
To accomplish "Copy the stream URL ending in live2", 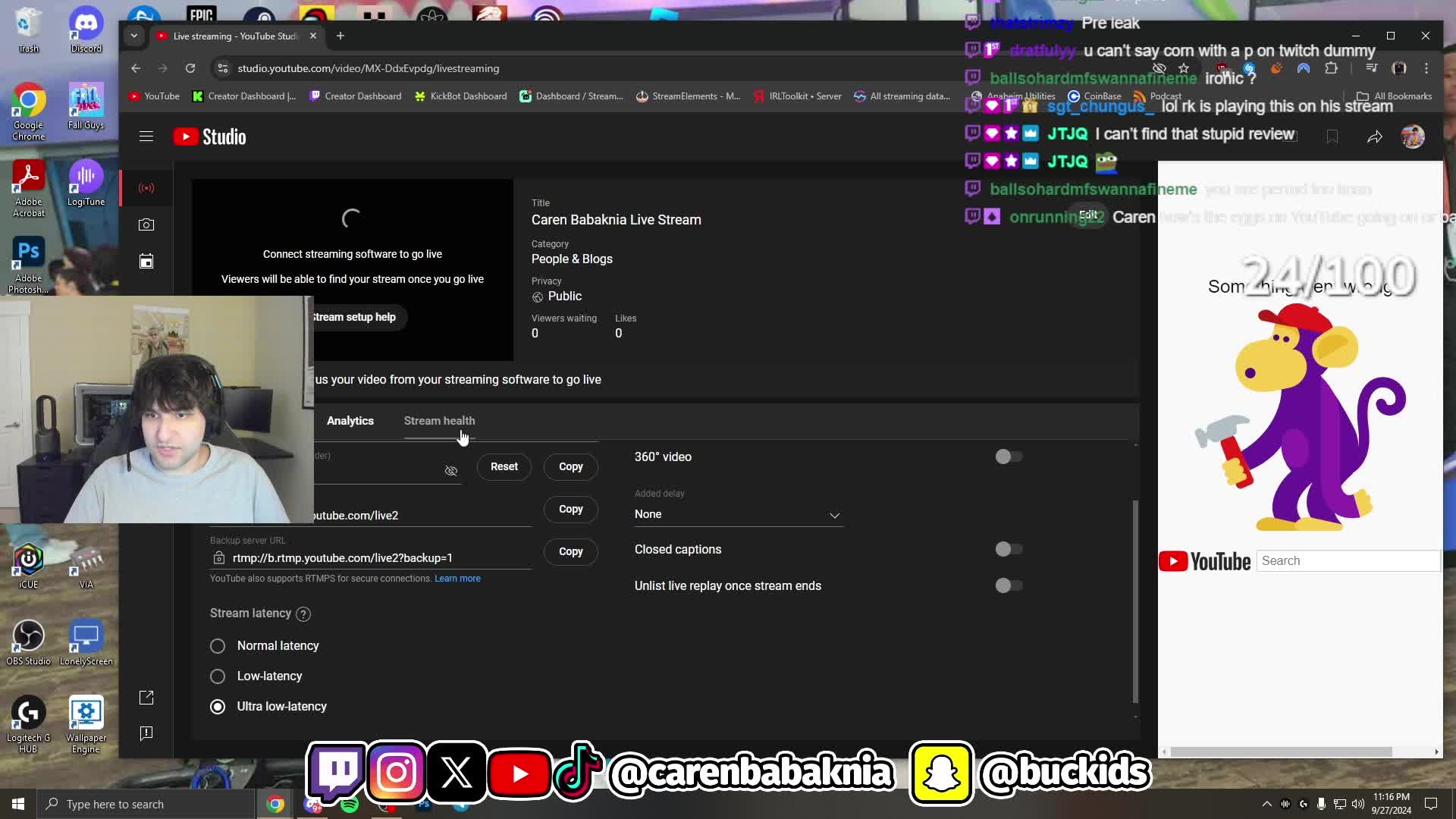I will (x=571, y=509).
